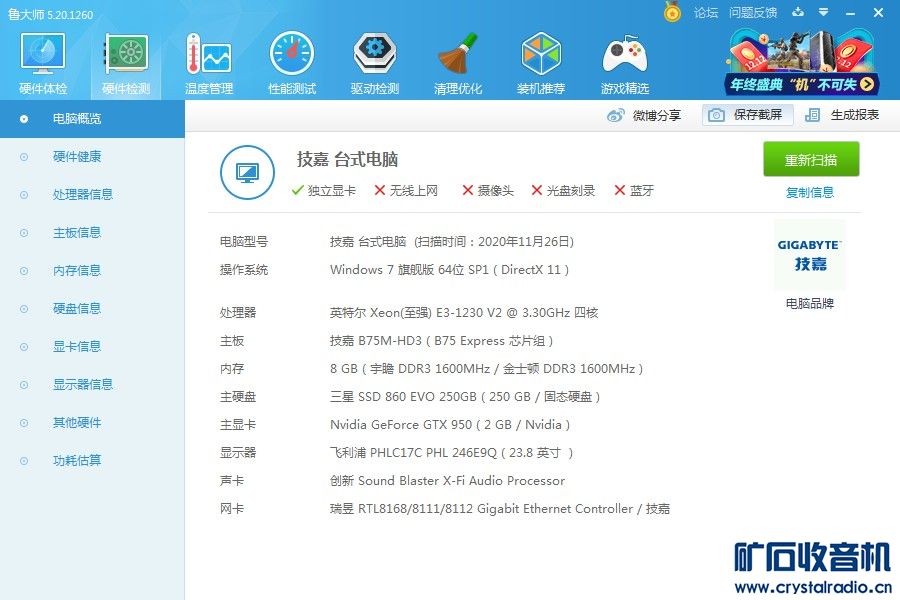Click 生成报表 to generate a report
This screenshot has height=600, width=900.
tap(843, 115)
